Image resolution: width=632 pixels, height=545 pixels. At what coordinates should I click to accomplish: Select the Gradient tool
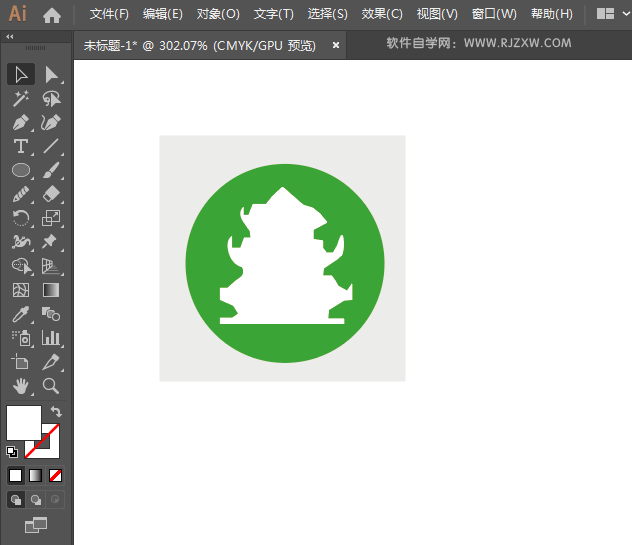[51, 290]
